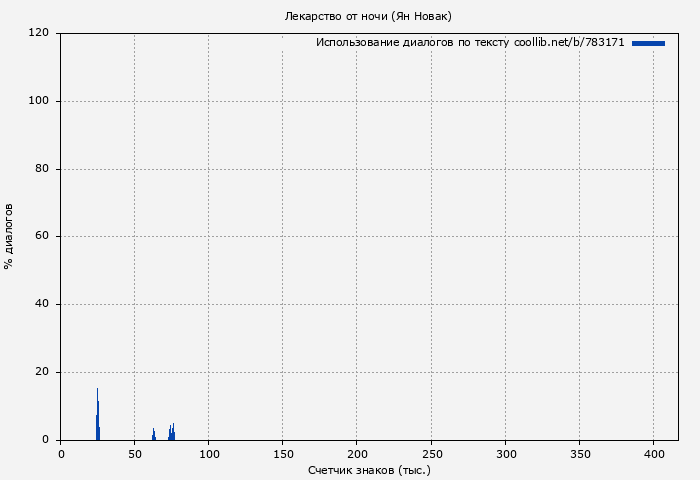Click the chart title "Лекарство от ночи"
The image size is (700, 480).
(x=367, y=16)
